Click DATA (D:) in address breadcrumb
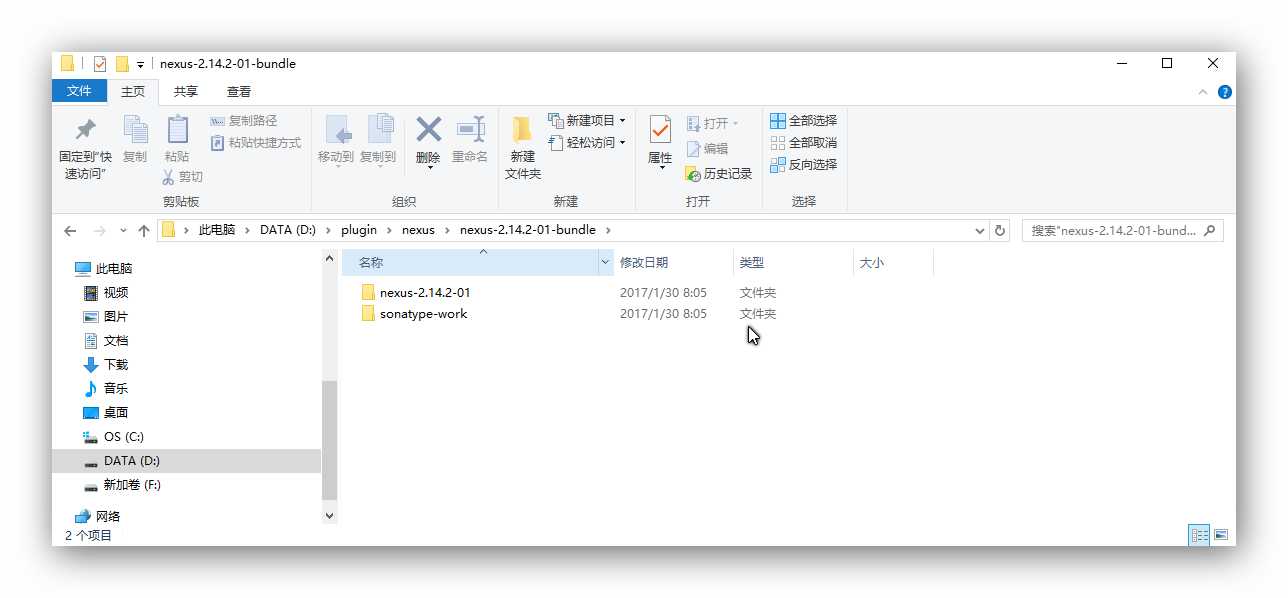 [x=288, y=230]
